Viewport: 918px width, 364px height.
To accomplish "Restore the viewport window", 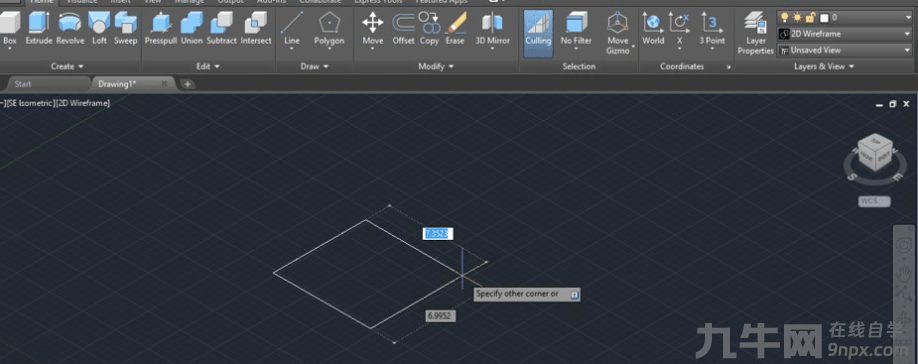I will coord(893,104).
